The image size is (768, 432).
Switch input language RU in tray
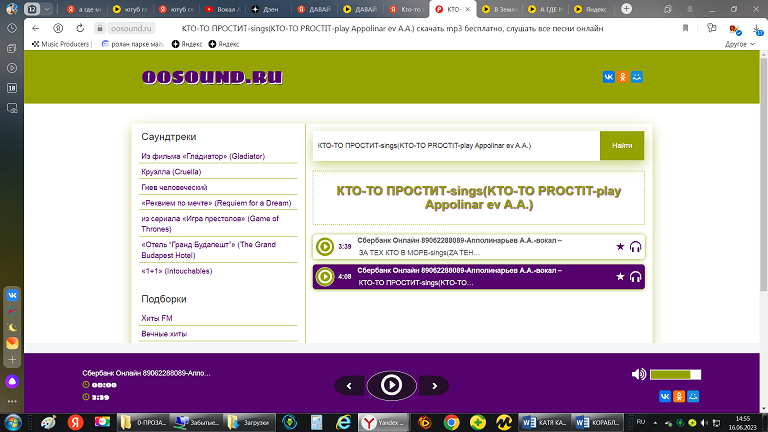(x=641, y=422)
